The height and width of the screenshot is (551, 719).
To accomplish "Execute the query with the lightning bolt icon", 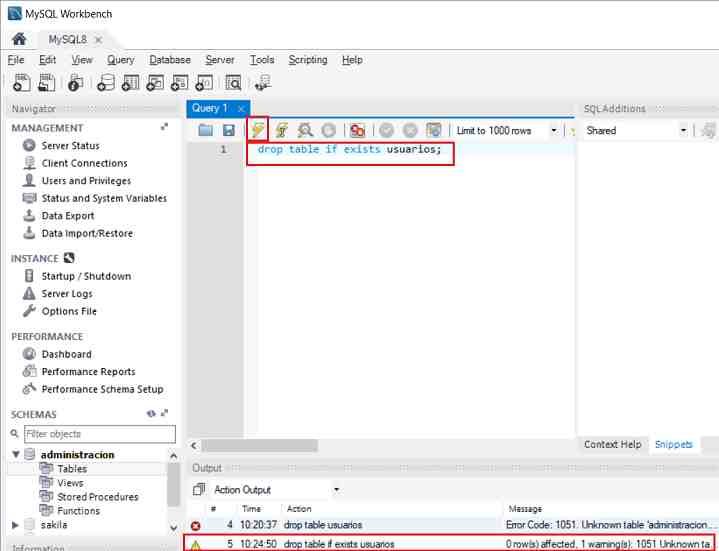I will [x=258, y=130].
